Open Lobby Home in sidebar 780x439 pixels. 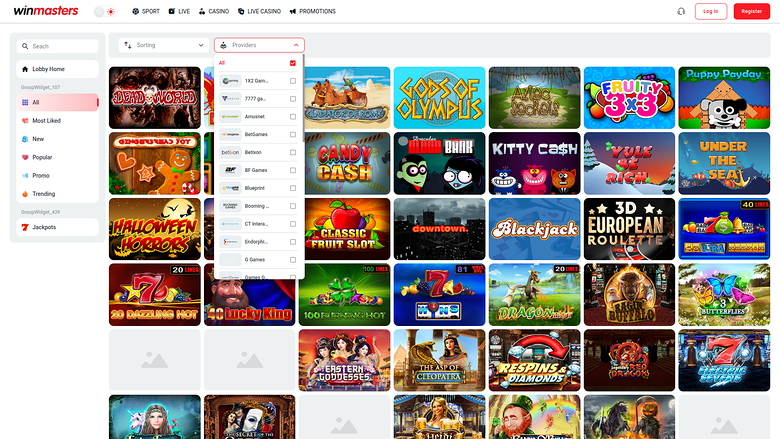coord(57,69)
